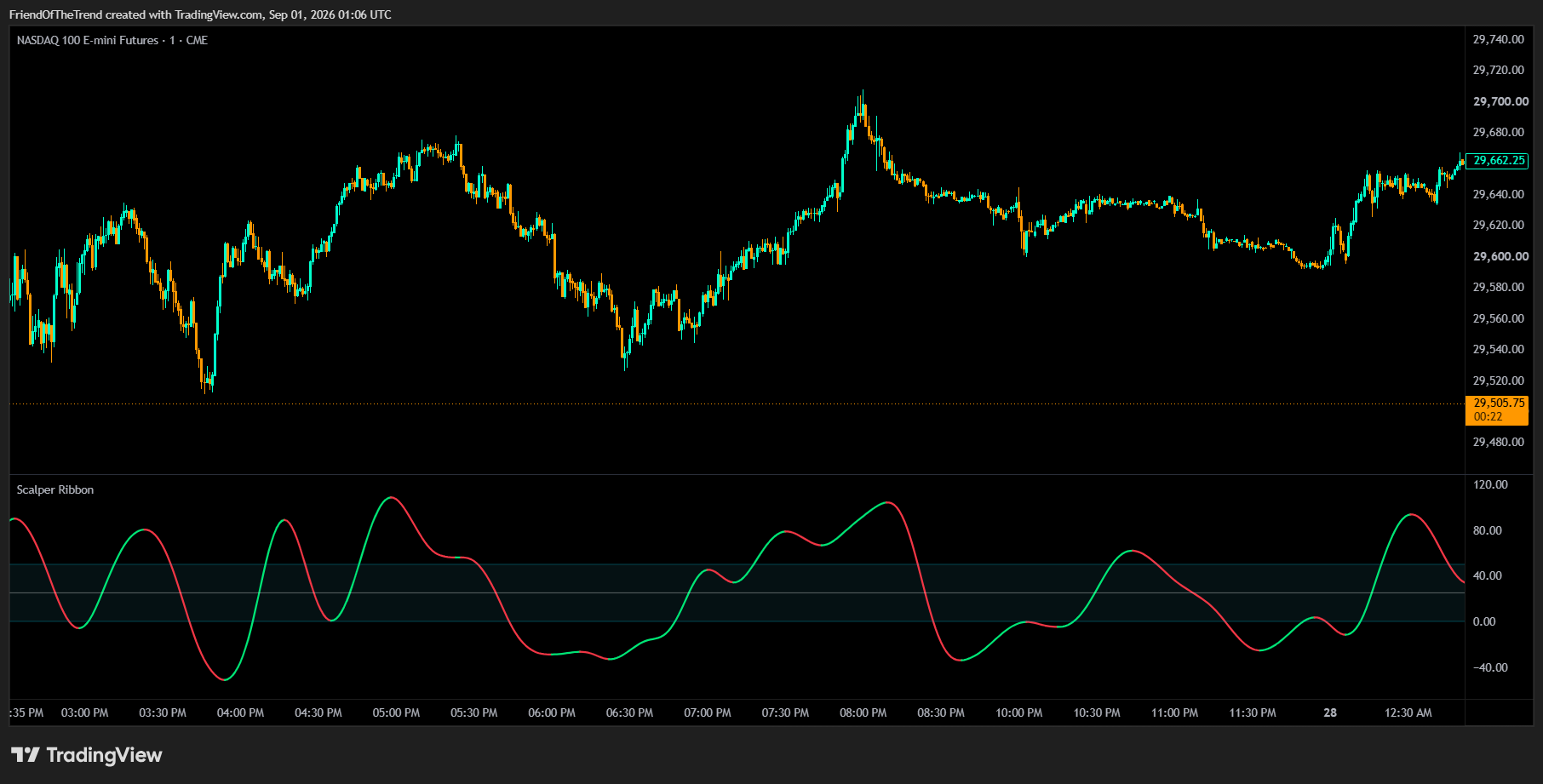Click the current price label 29,662.25
The image size is (1543, 784).
pos(1497,161)
